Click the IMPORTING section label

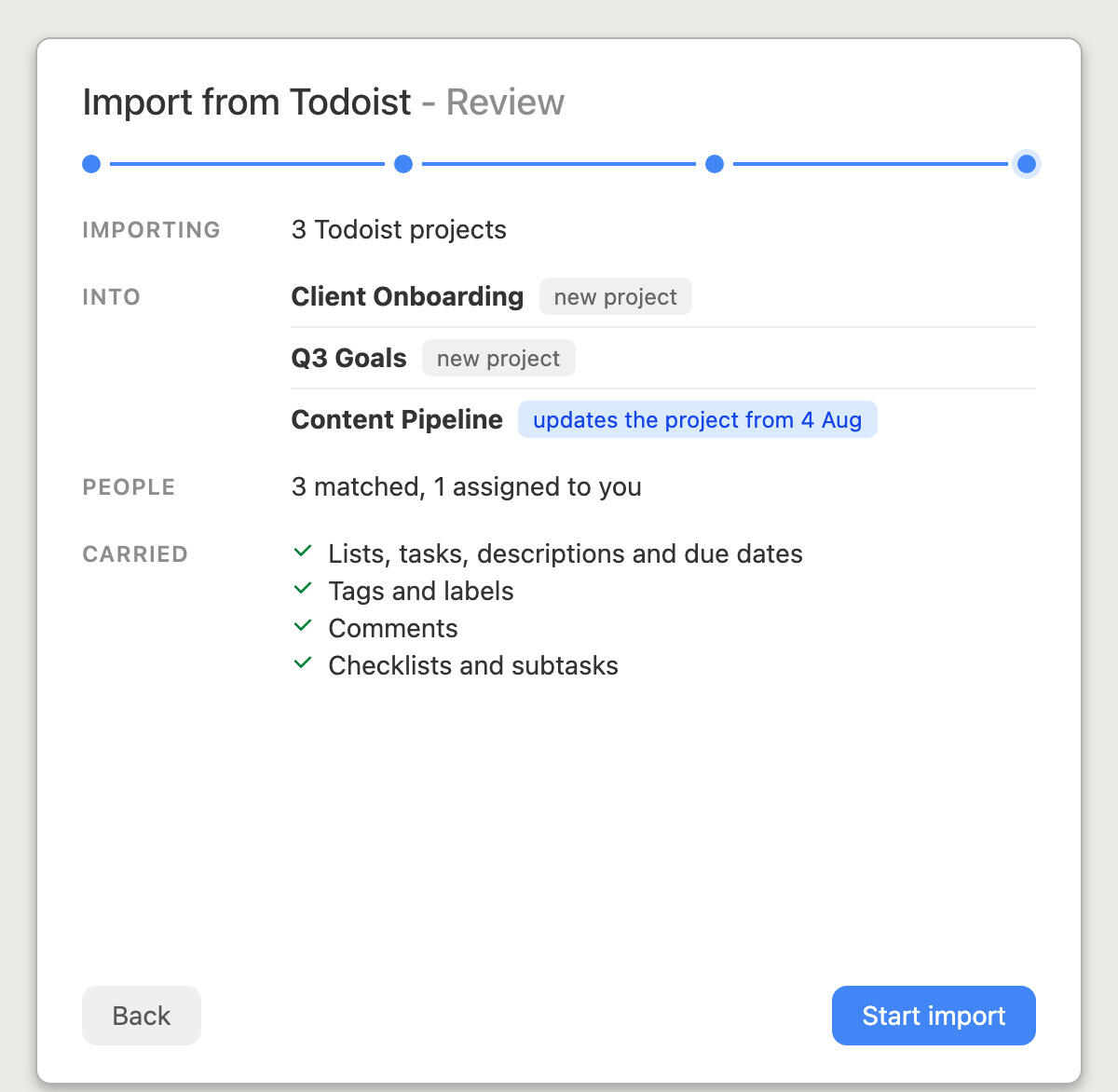coord(152,230)
